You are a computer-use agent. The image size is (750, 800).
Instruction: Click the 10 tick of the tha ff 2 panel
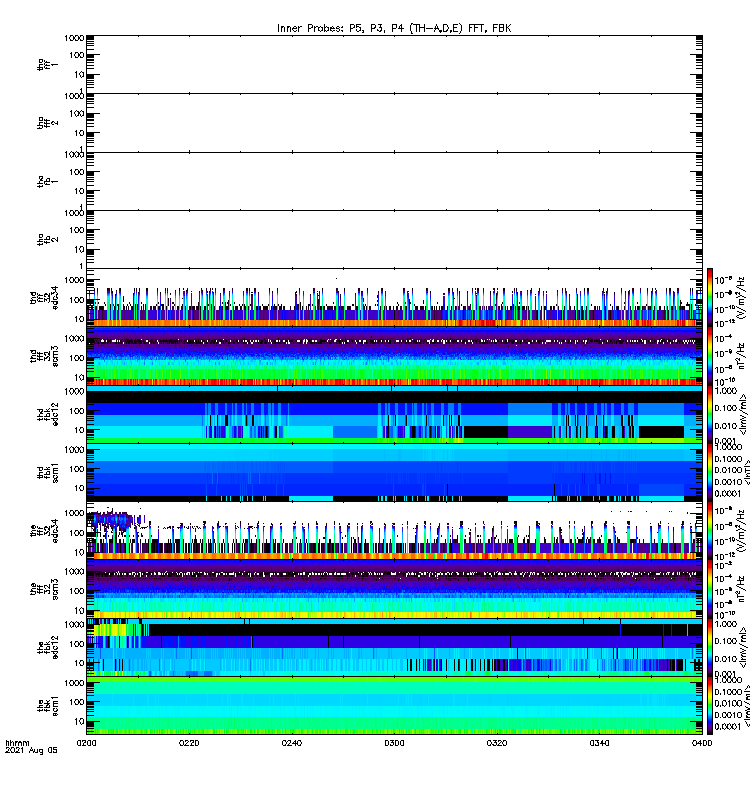79,133
